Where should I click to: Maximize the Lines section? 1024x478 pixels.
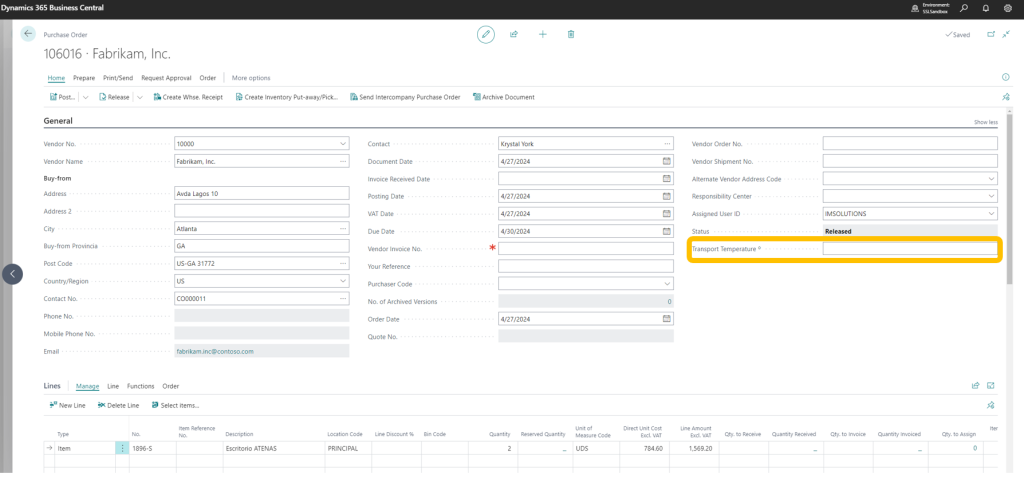[x=991, y=386]
